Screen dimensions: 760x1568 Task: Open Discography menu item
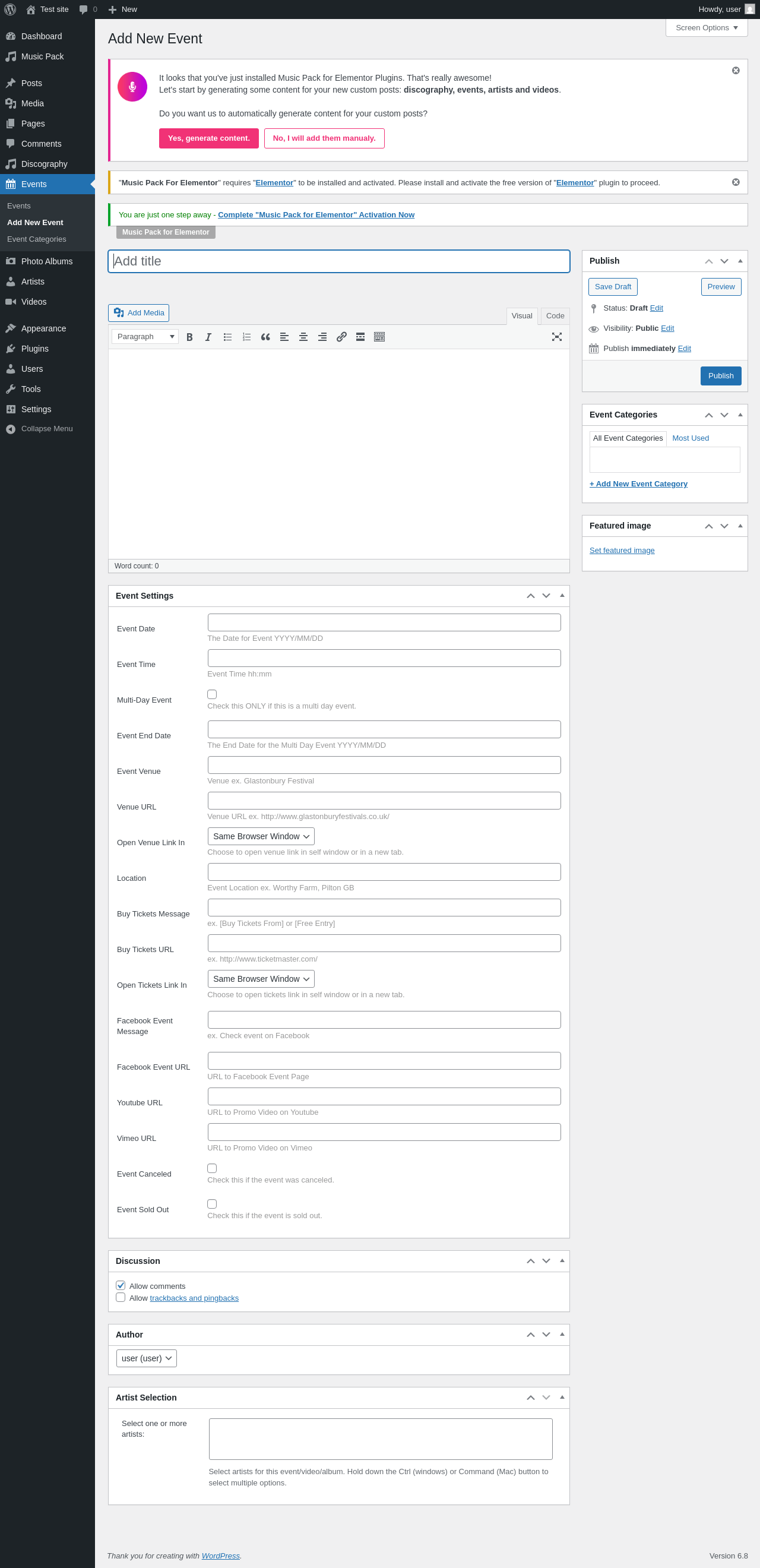(x=47, y=164)
